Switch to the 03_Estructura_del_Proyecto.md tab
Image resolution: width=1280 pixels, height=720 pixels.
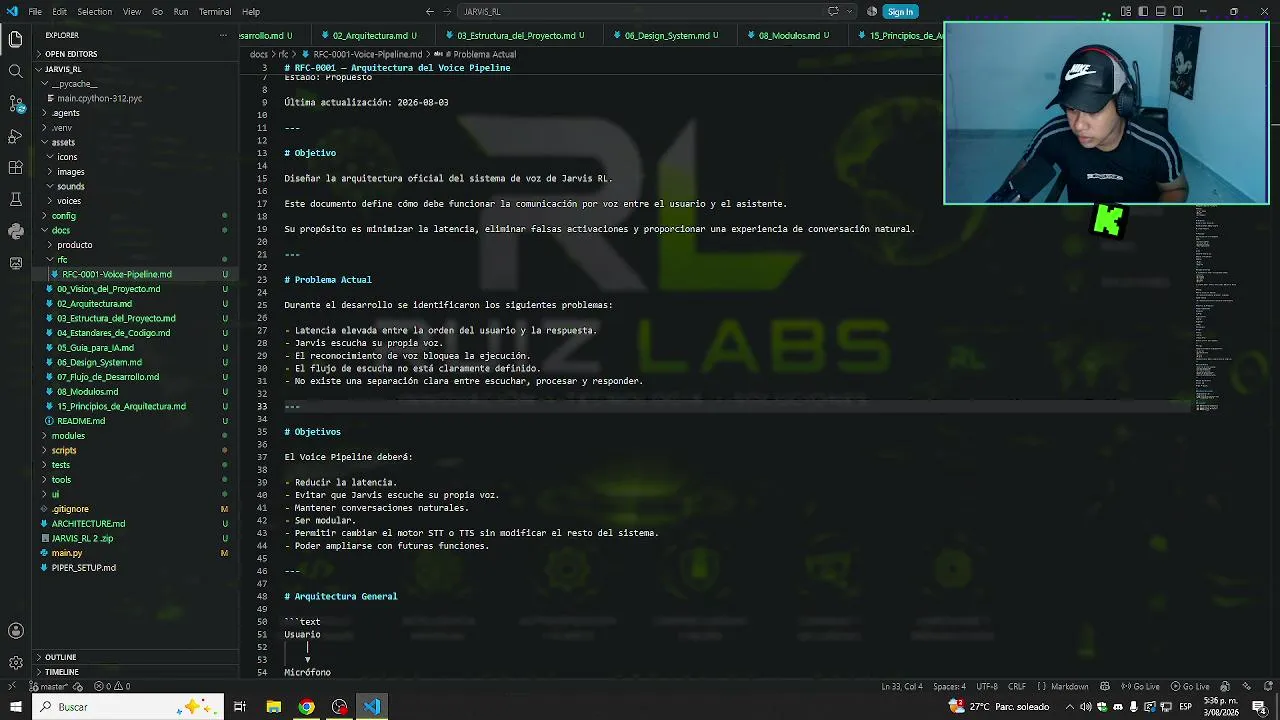(518, 36)
